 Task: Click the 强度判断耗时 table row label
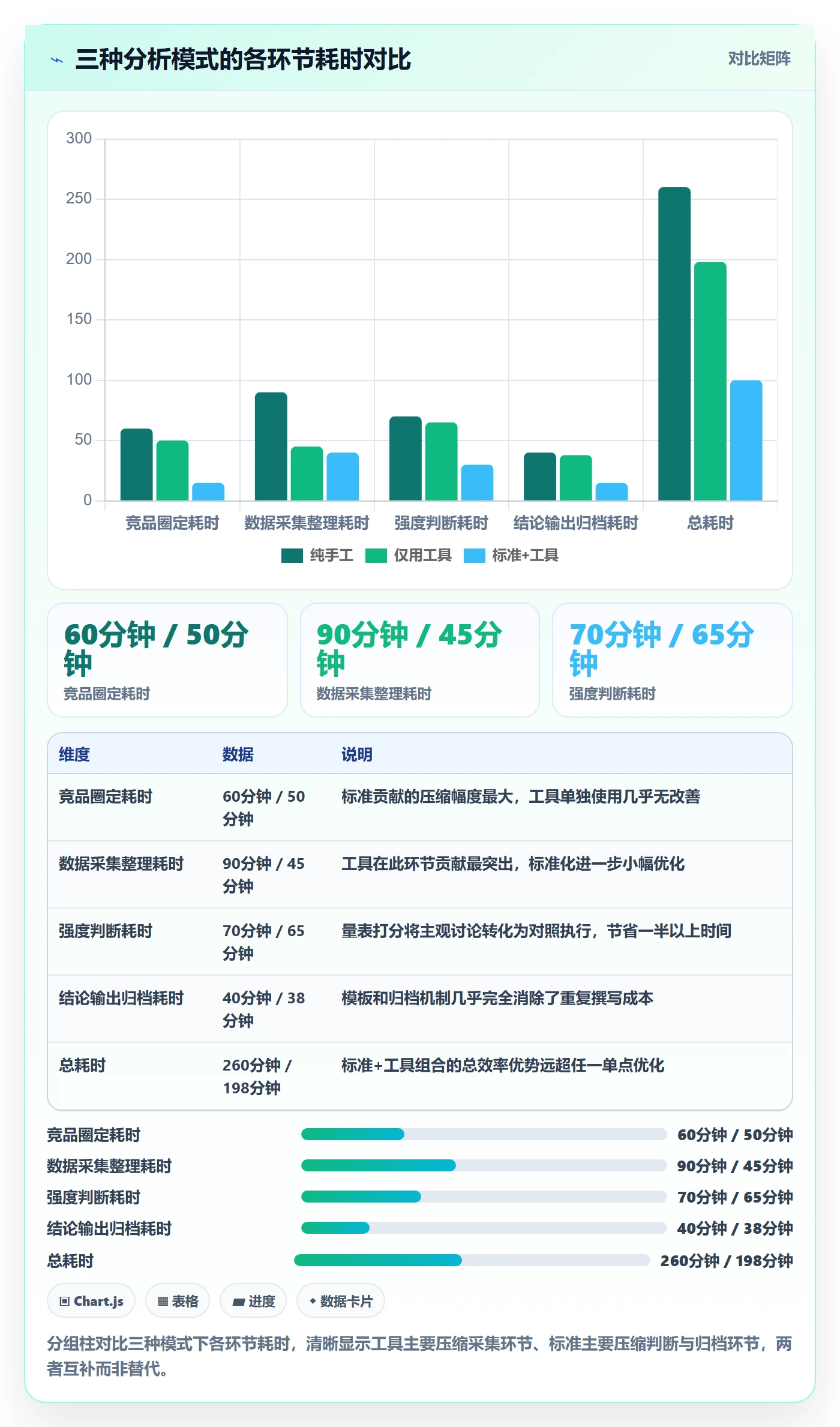click(106, 931)
